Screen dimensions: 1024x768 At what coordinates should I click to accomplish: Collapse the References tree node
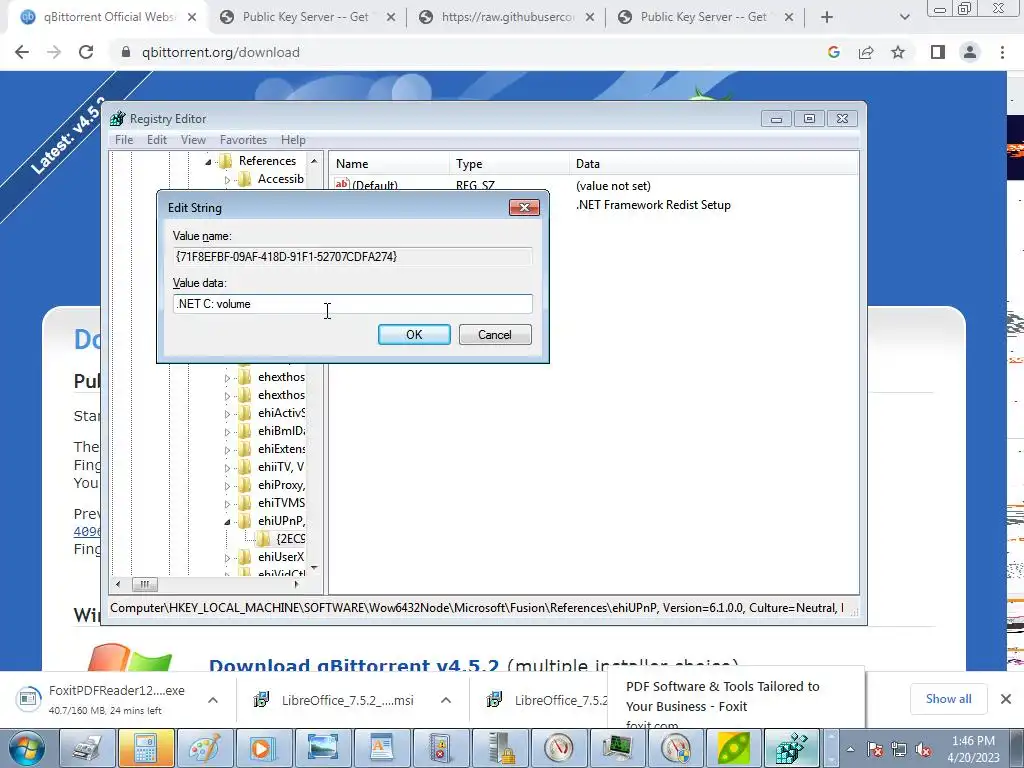pyautogui.click(x=208, y=161)
